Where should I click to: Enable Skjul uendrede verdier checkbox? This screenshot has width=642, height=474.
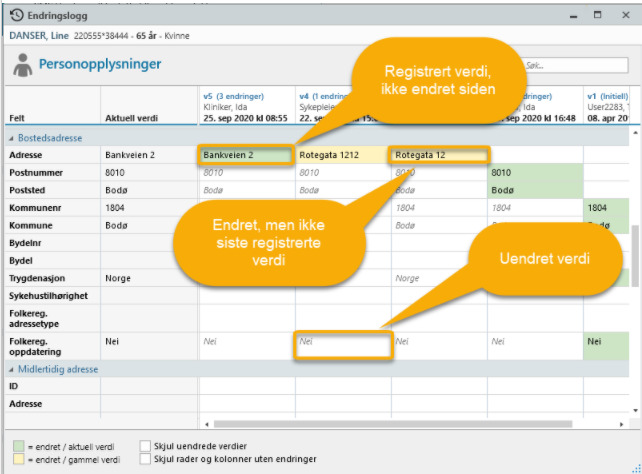pos(146,446)
